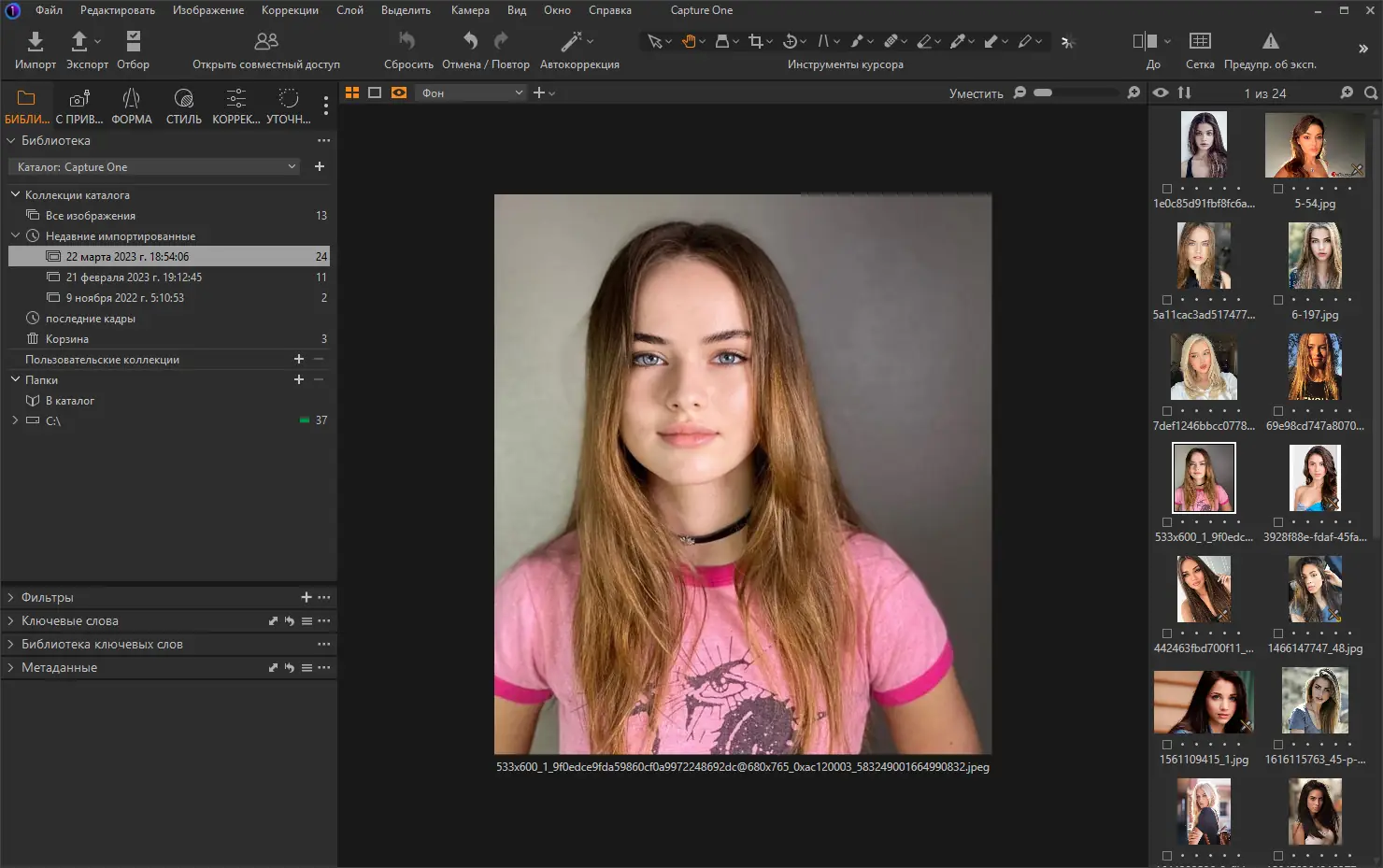Select the Crop tool

click(755, 42)
